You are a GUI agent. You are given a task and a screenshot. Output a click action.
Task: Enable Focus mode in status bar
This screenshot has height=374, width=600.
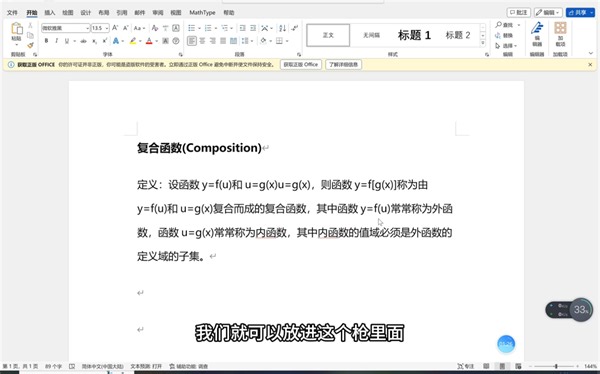coord(466,366)
